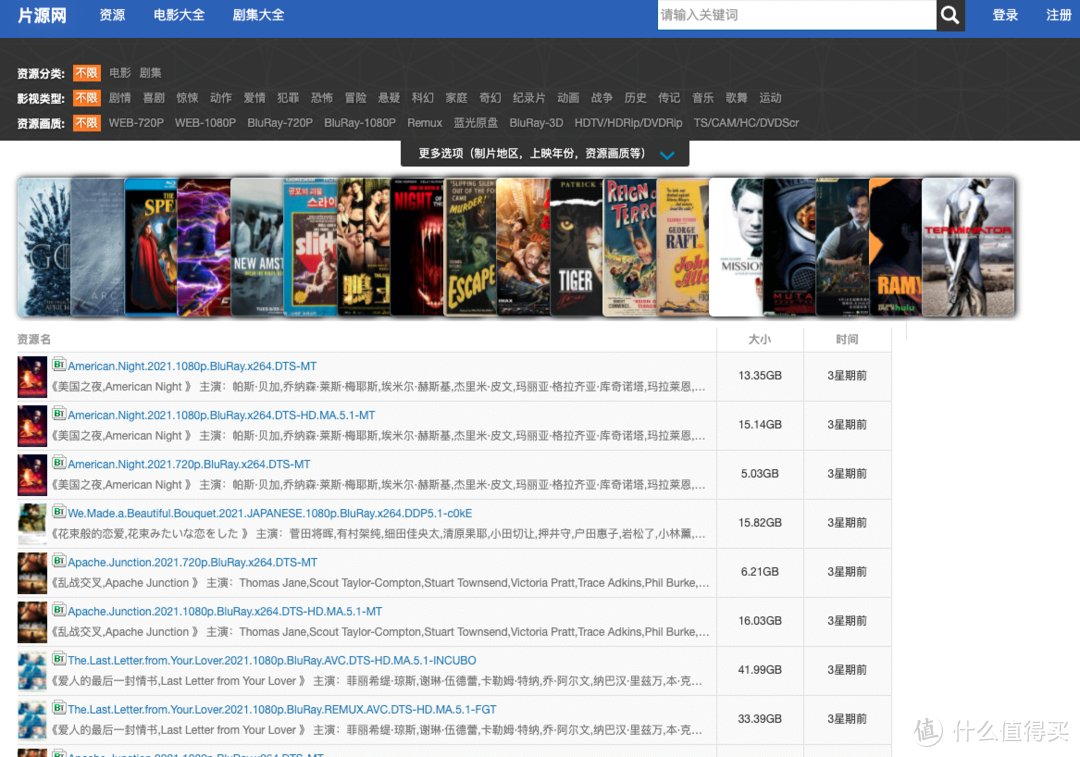Screen dimensions: 1080x757
Task: Select 不限 in 资源画质 filter
Action: (x=87, y=123)
